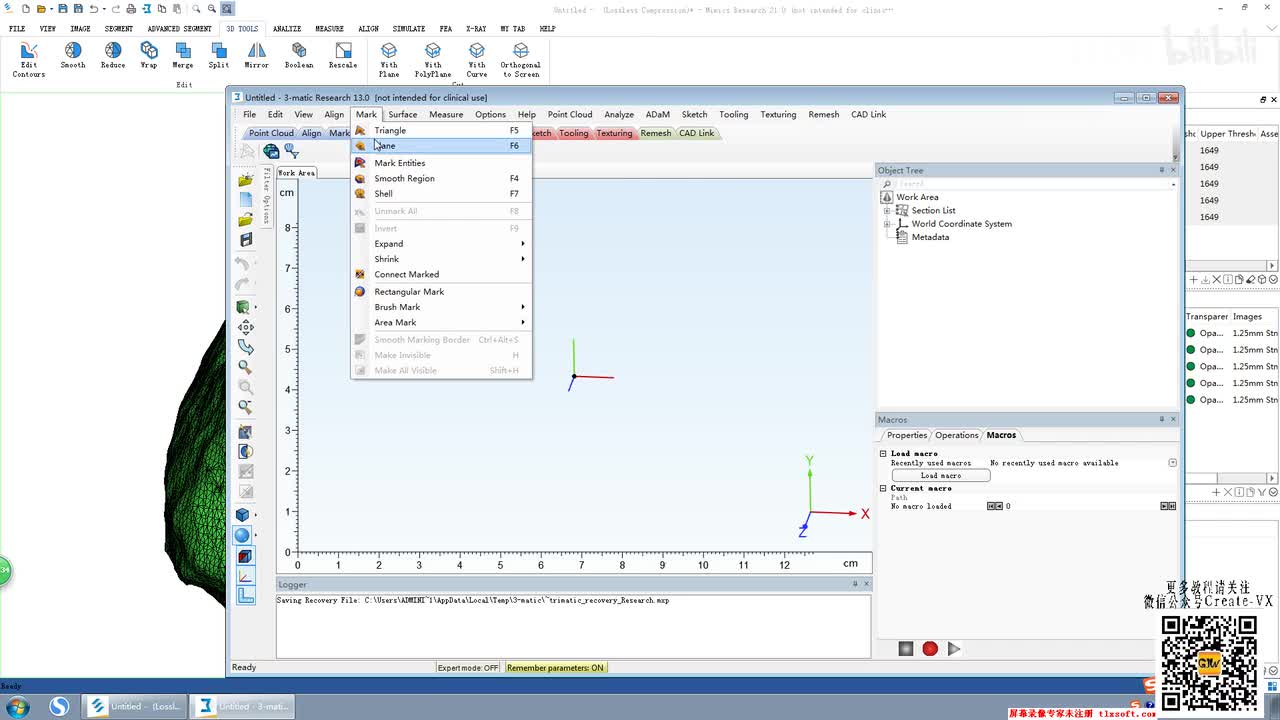Select Cut With PolyPlane tool in Mimics

click(433, 60)
